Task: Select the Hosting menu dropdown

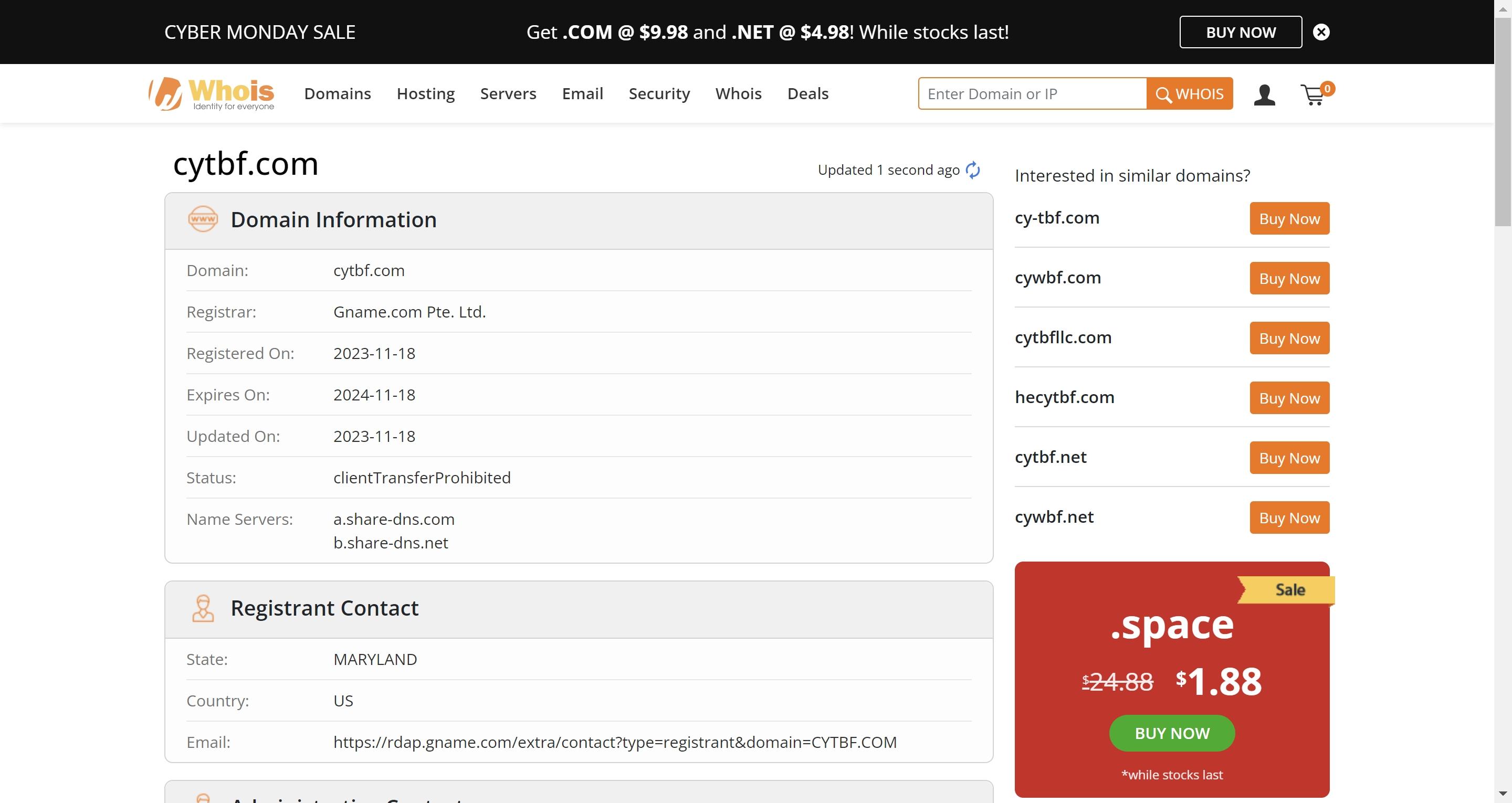Action: click(x=424, y=93)
